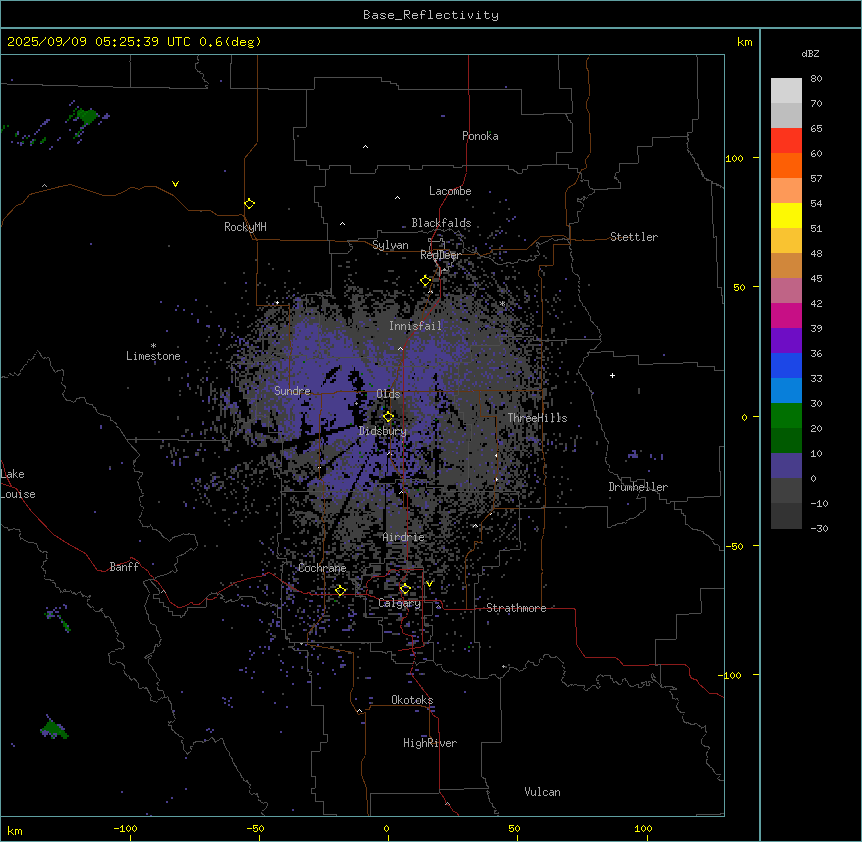Click the green 30 dBZ legend swatch

click(786, 416)
